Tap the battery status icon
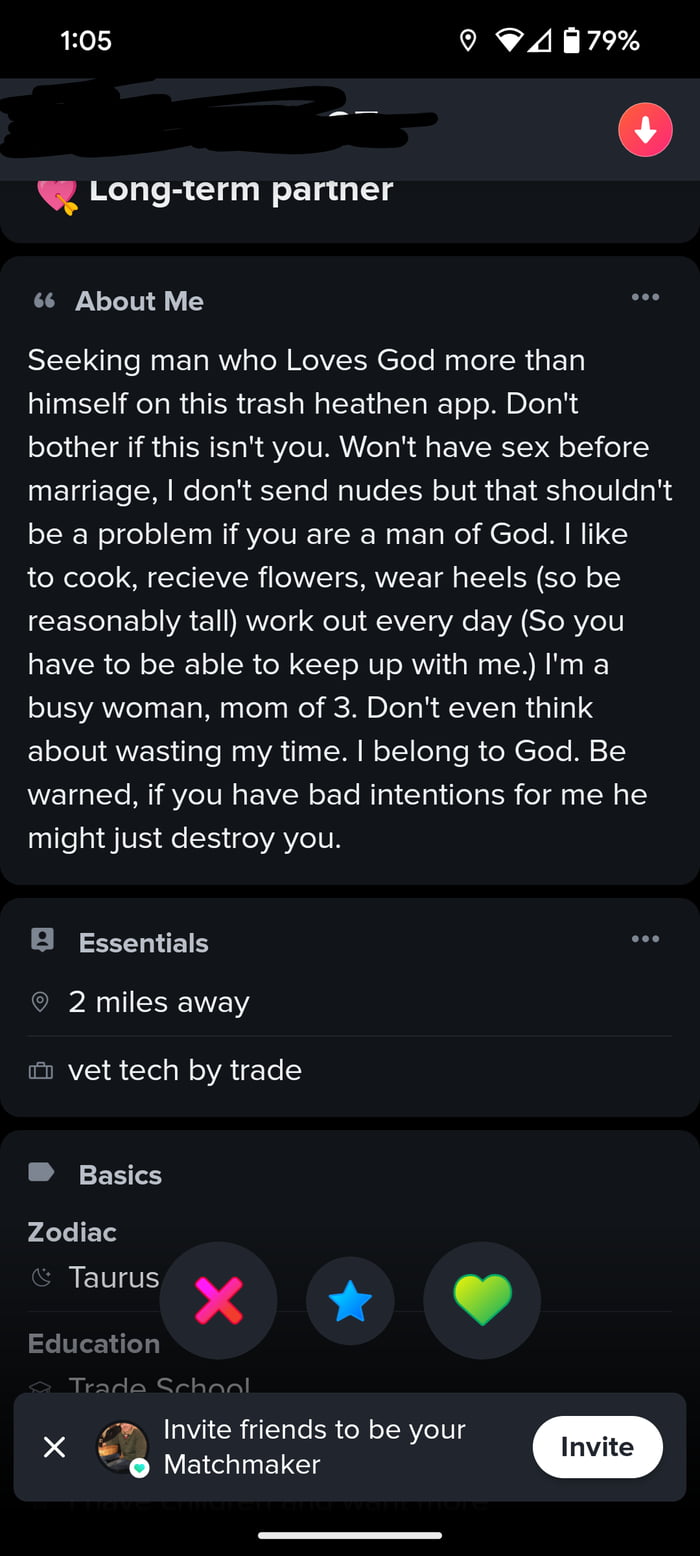700x1556 pixels. pos(571,40)
